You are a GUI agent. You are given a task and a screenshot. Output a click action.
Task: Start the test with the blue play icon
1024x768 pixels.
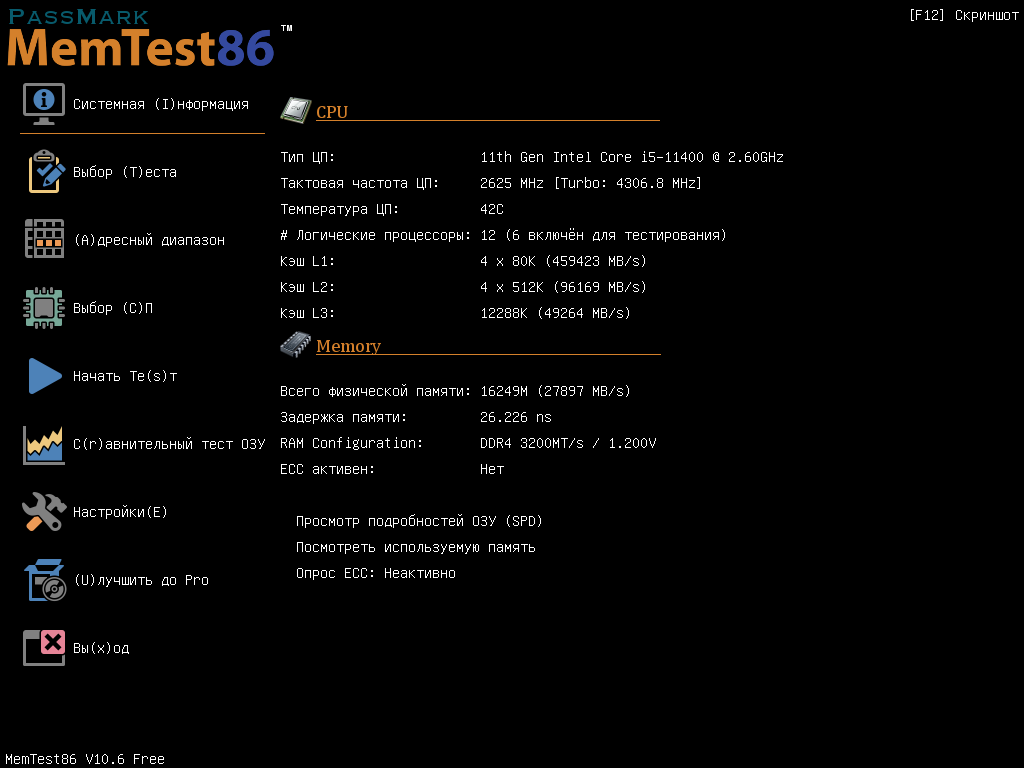(x=45, y=376)
